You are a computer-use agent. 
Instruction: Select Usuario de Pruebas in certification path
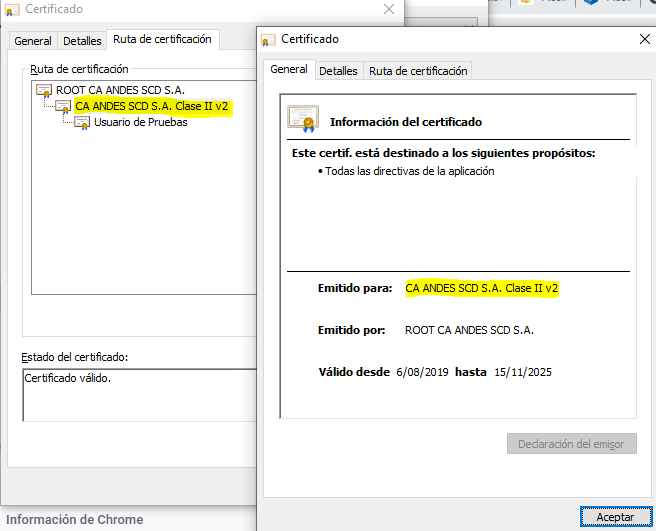click(140, 122)
